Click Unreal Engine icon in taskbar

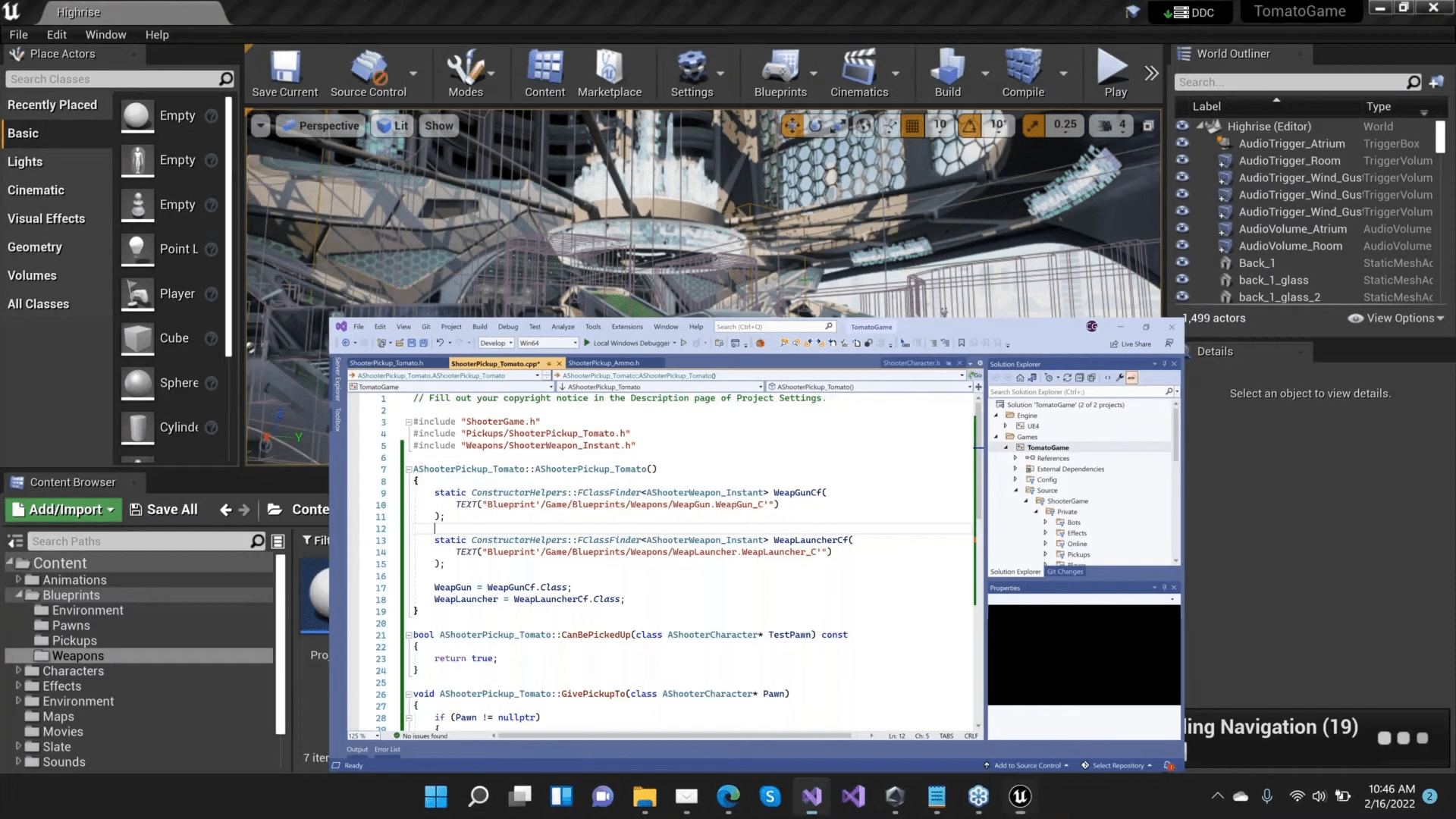pyautogui.click(x=1020, y=796)
